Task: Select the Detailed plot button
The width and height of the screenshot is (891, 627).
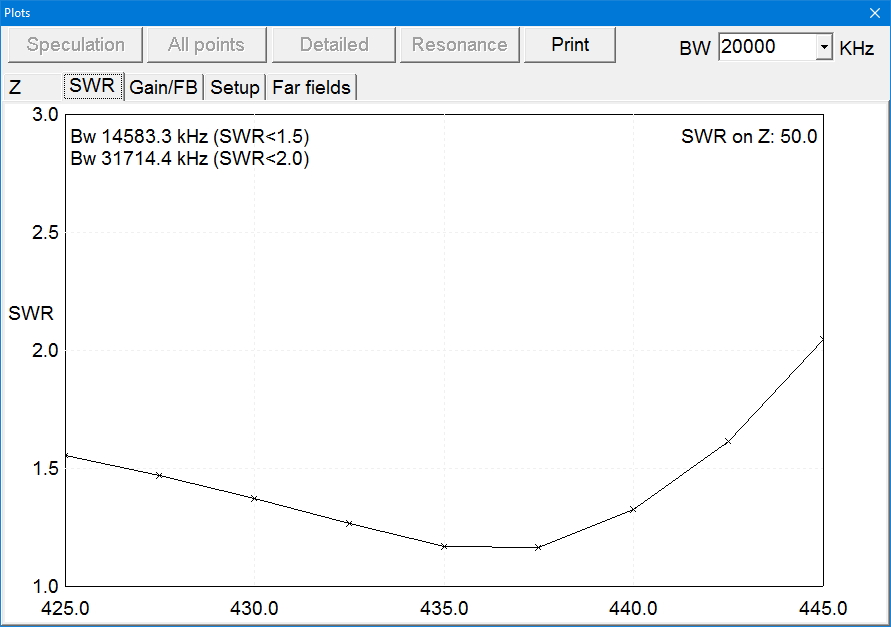Action: point(334,45)
